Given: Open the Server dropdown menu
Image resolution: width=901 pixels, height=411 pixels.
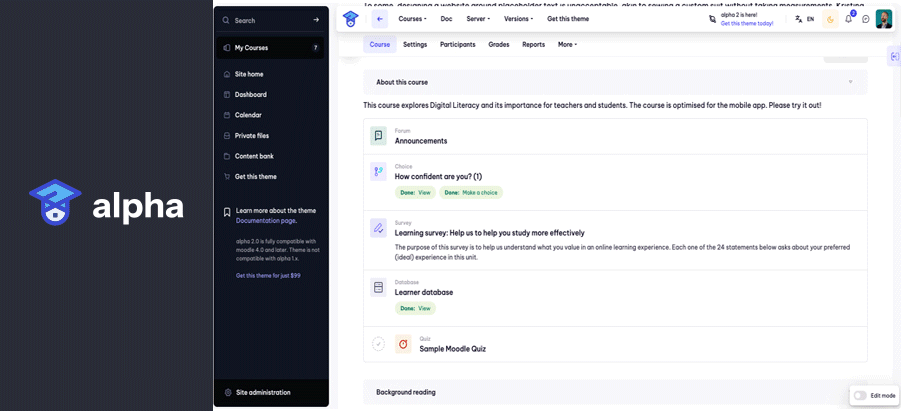Looking at the screenshot, I should (x=478, y=19).
